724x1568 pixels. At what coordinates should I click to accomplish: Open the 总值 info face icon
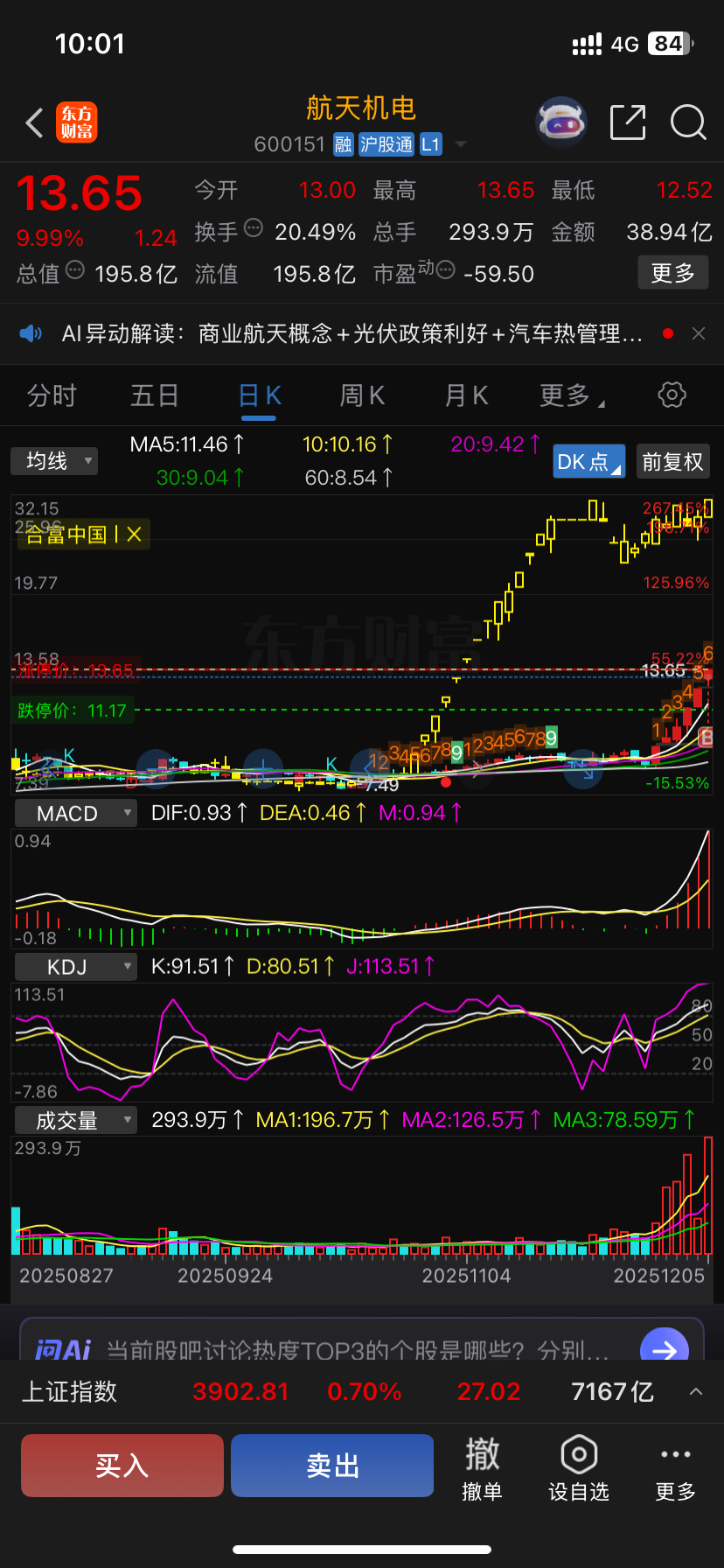point(75,270)
